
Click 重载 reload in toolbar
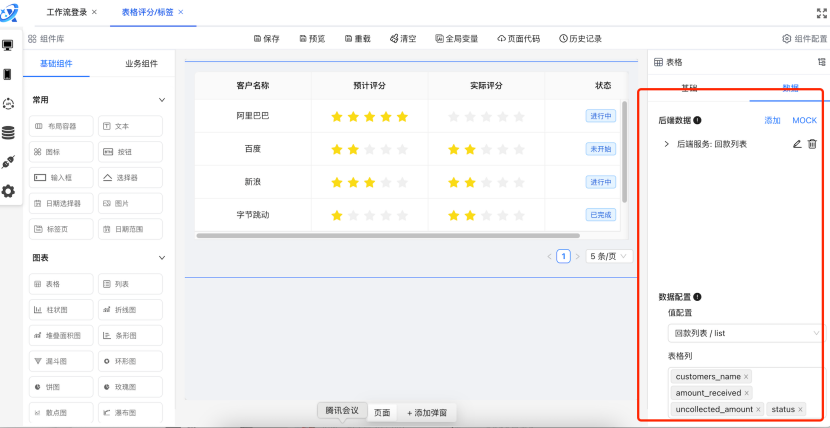click(358, 39)
